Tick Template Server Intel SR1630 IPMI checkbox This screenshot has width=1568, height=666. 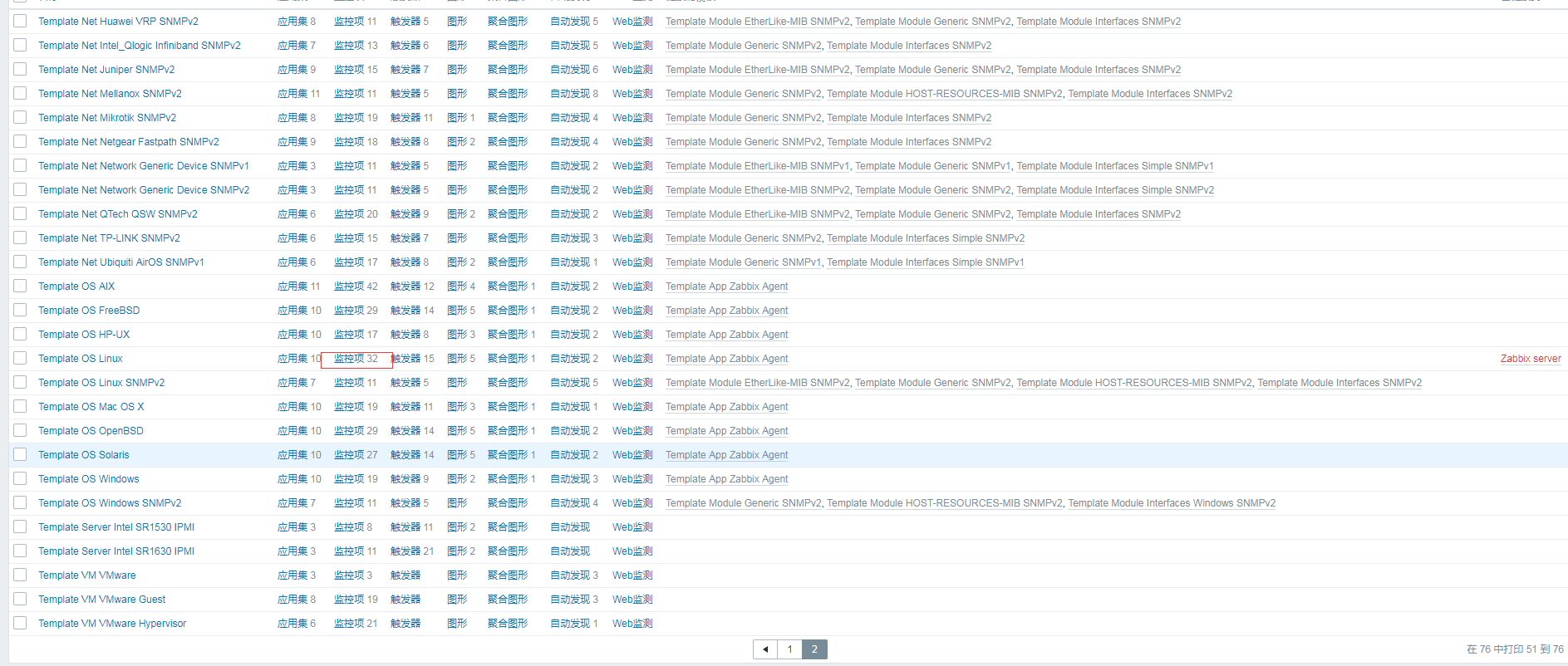click(20, 551)
